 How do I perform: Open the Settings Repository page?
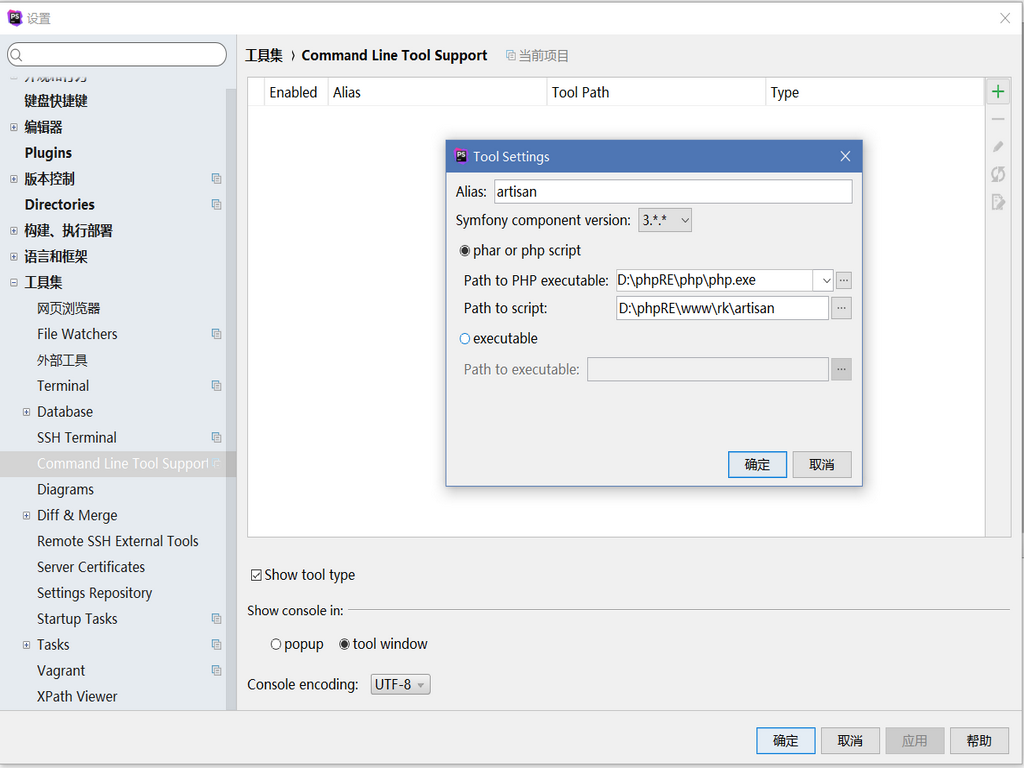tap(95, 593)
